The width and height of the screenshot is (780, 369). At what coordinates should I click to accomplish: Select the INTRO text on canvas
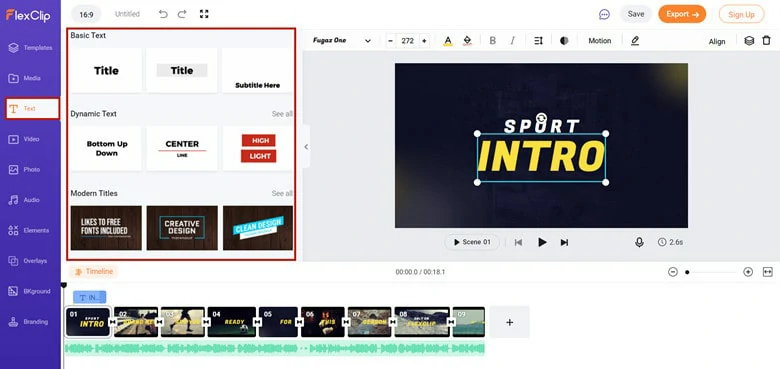541,157
